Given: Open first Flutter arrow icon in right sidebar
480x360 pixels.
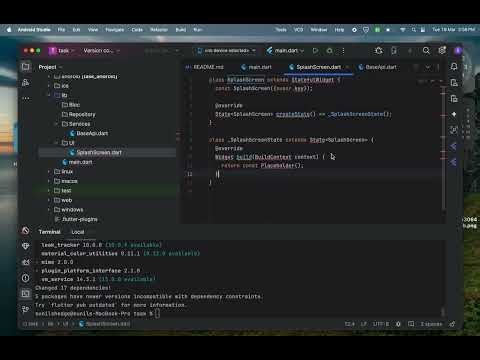Looking at the screenshot, I should click(454, 146).
